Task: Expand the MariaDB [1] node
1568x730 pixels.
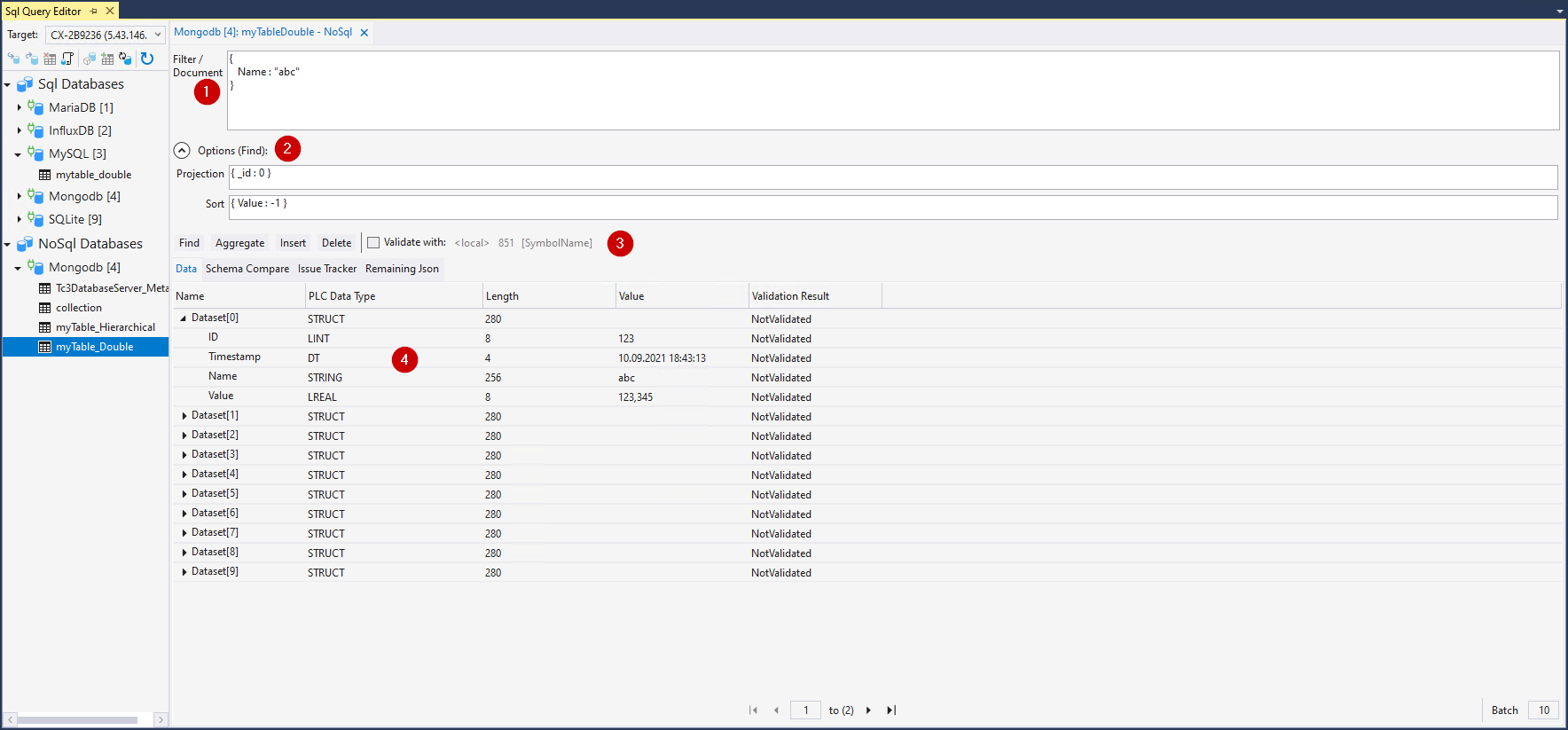Action: (x=19, y=107)
